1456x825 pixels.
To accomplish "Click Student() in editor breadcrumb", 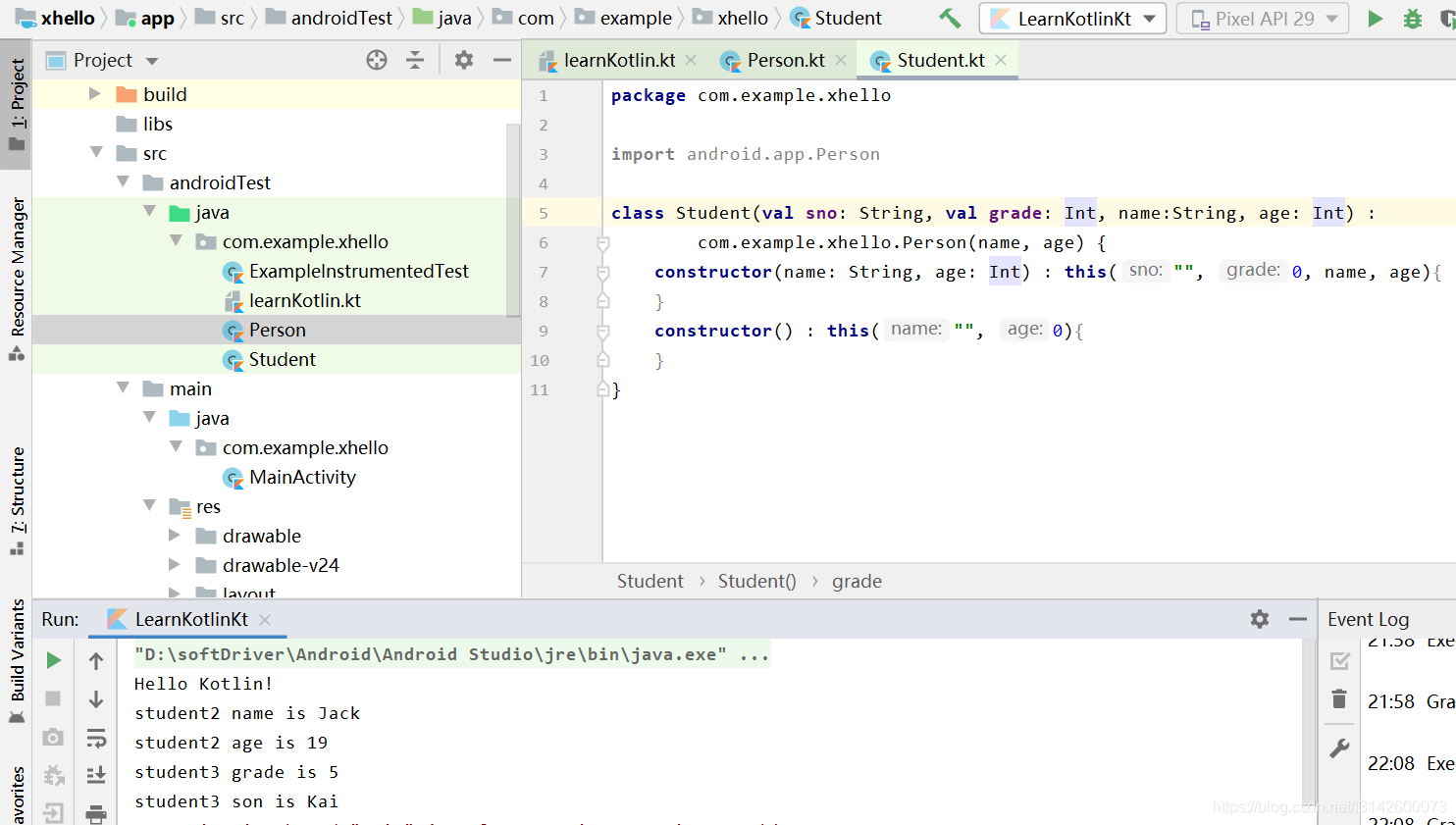I will pos(756,581).
